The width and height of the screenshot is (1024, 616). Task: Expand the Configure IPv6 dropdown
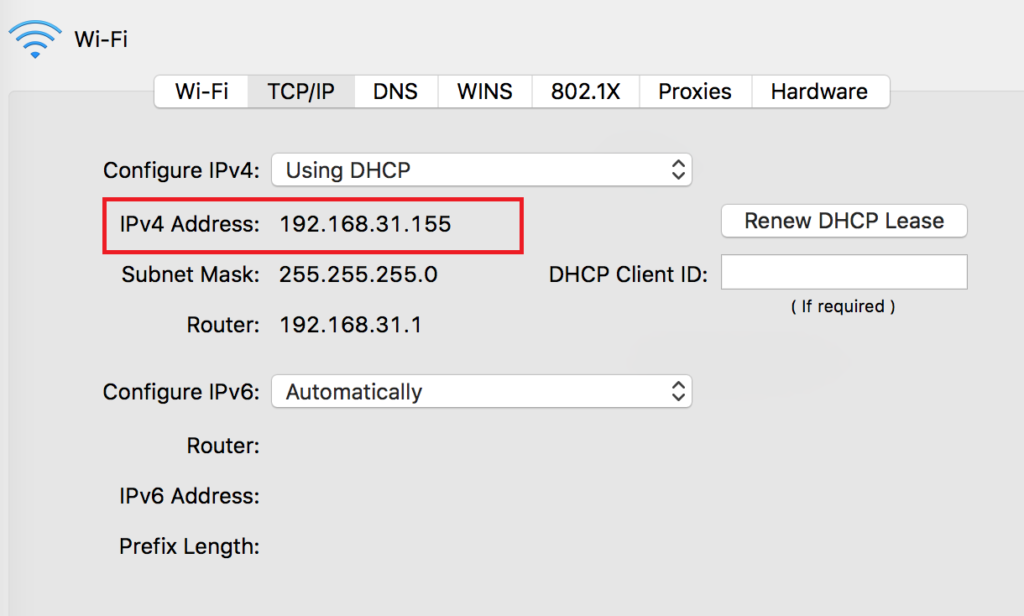(x=481, y=391)
